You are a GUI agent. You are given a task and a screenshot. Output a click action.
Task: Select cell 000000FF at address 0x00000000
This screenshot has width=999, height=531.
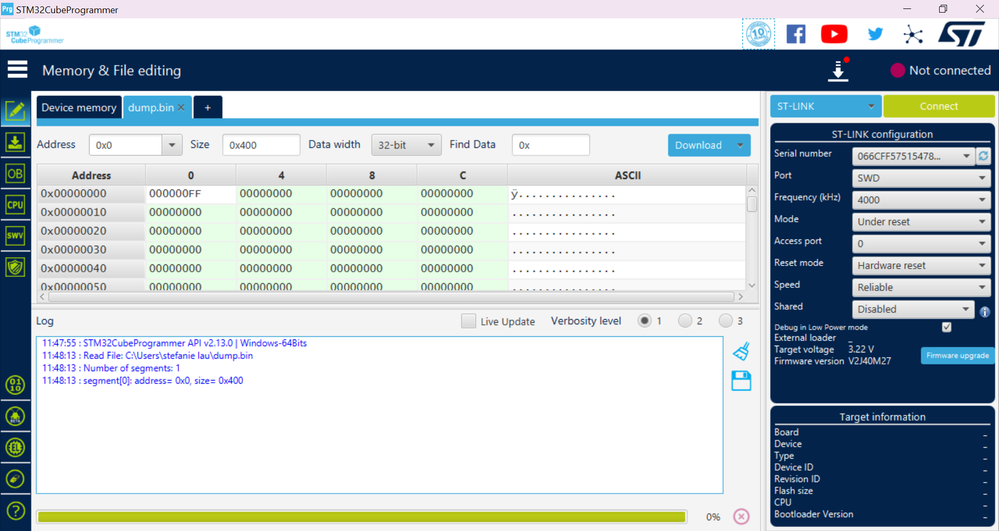(x=190, y=194)
